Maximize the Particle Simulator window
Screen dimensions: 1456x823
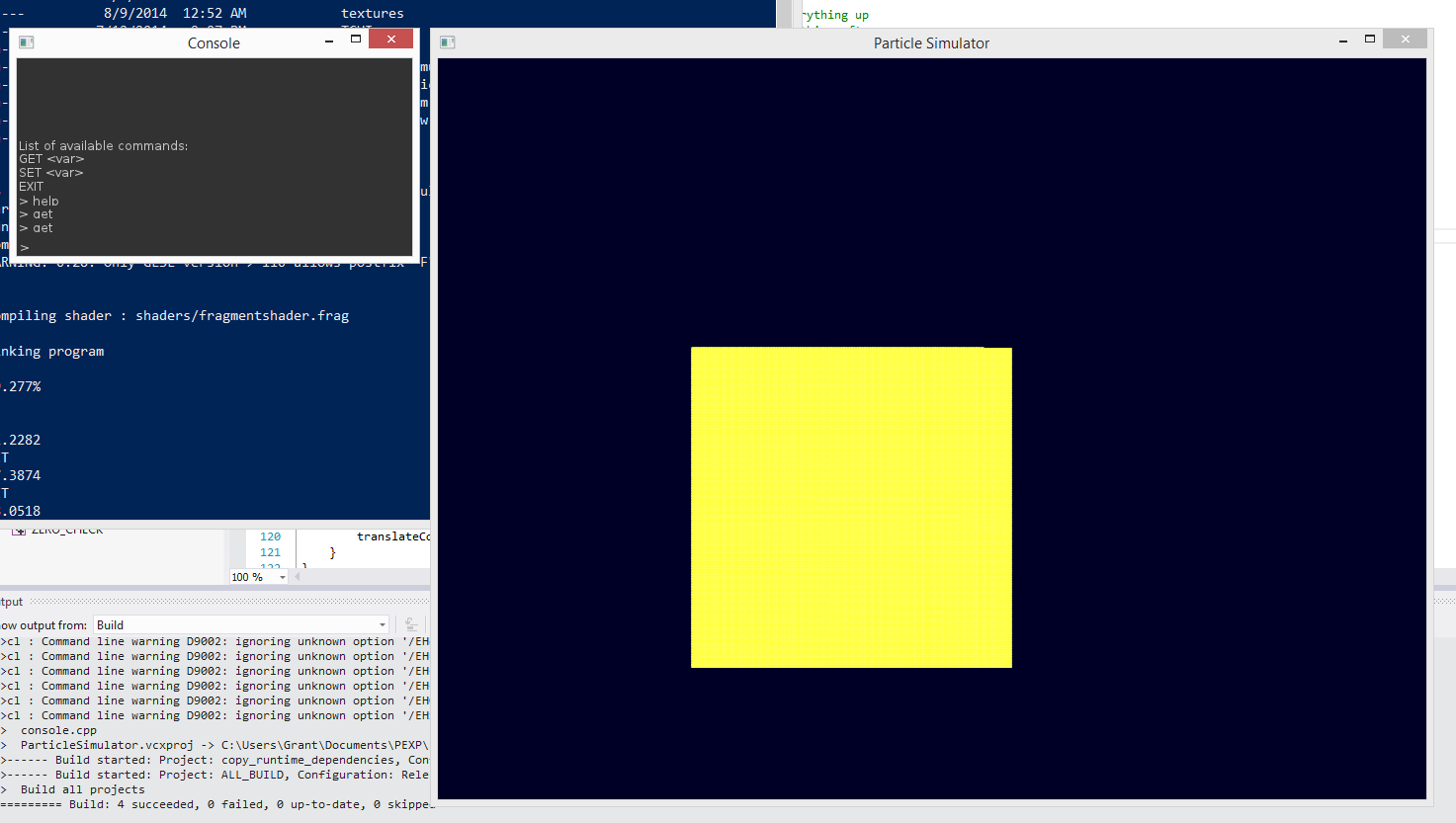click(1370, 40)
